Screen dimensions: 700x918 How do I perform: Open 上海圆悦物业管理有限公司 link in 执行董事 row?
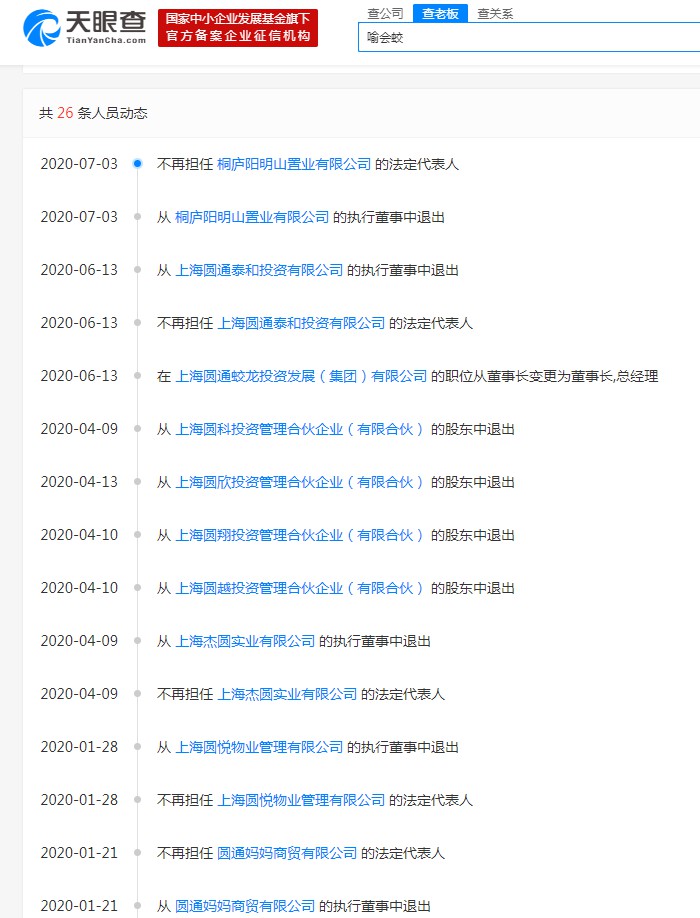259,748
